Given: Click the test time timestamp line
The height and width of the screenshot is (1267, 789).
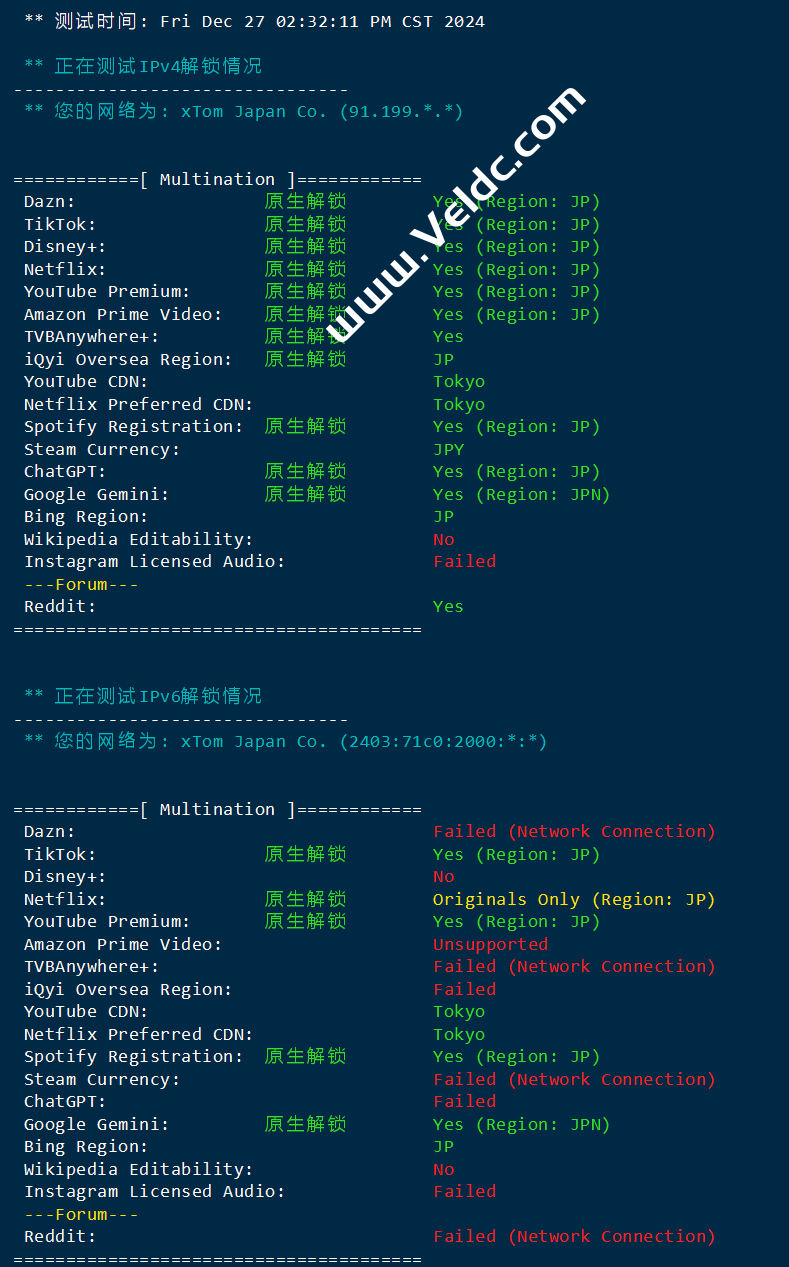Looking at the screenshot, I should tap(254, 21).
